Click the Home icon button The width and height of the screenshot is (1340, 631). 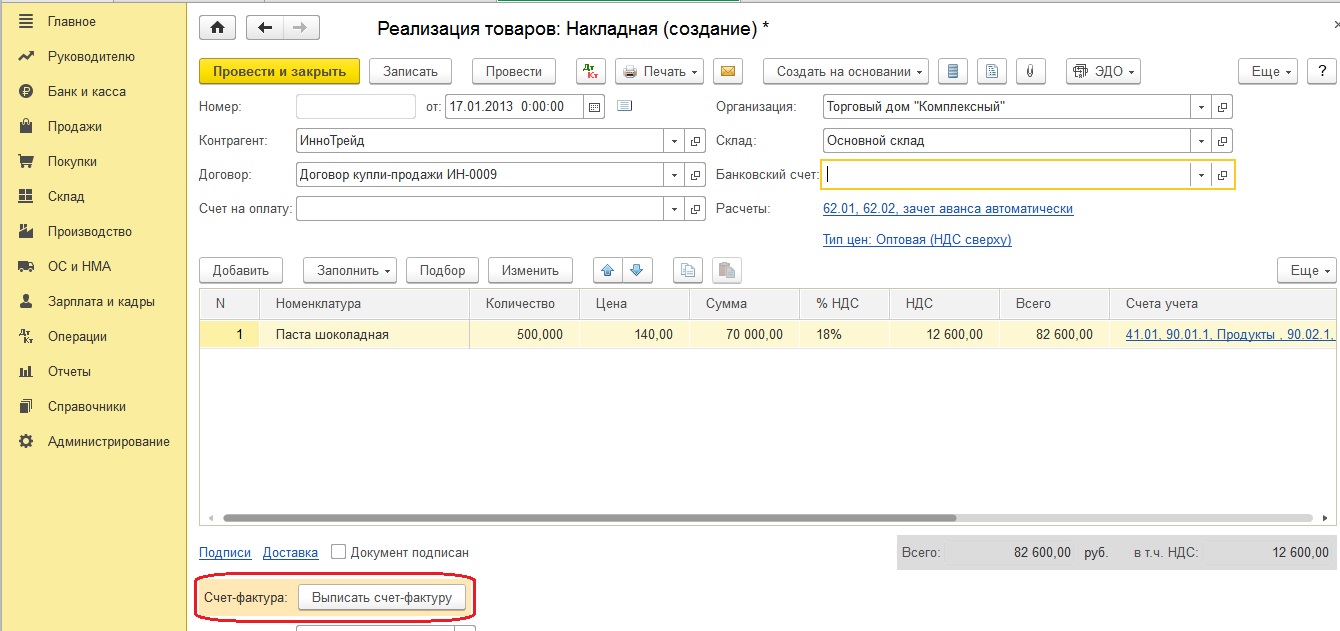[x=217, y=28]
